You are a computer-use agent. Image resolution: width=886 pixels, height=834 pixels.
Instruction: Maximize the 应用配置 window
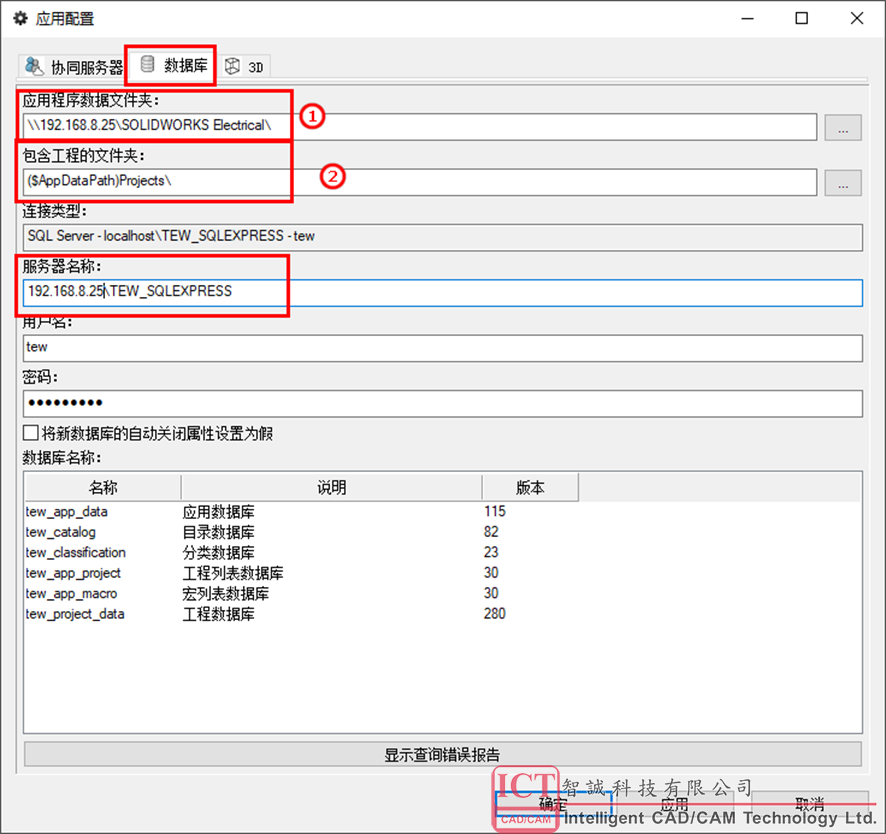801,19
